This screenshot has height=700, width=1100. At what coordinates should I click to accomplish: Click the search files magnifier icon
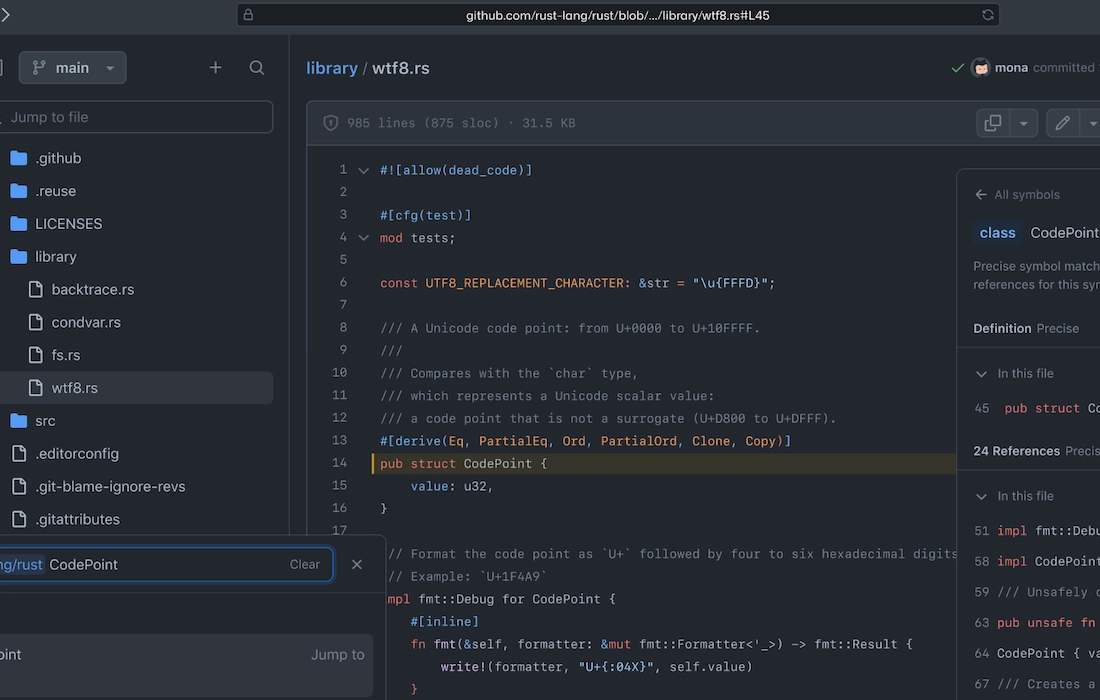pos(257,68)
